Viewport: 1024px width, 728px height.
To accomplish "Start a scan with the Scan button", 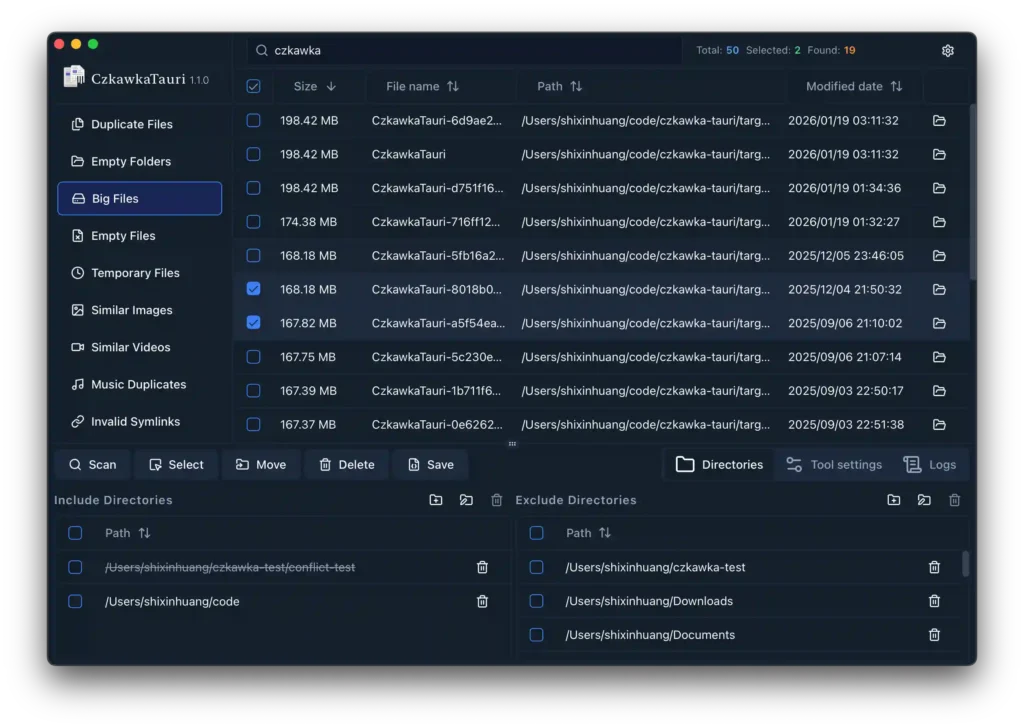I will tap(93, 465).
